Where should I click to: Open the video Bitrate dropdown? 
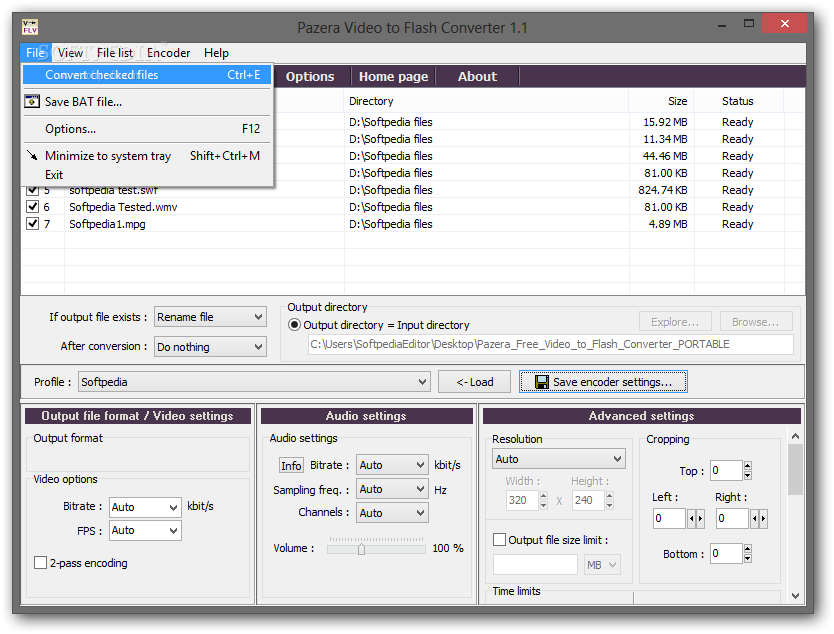[x=145, y=507]
